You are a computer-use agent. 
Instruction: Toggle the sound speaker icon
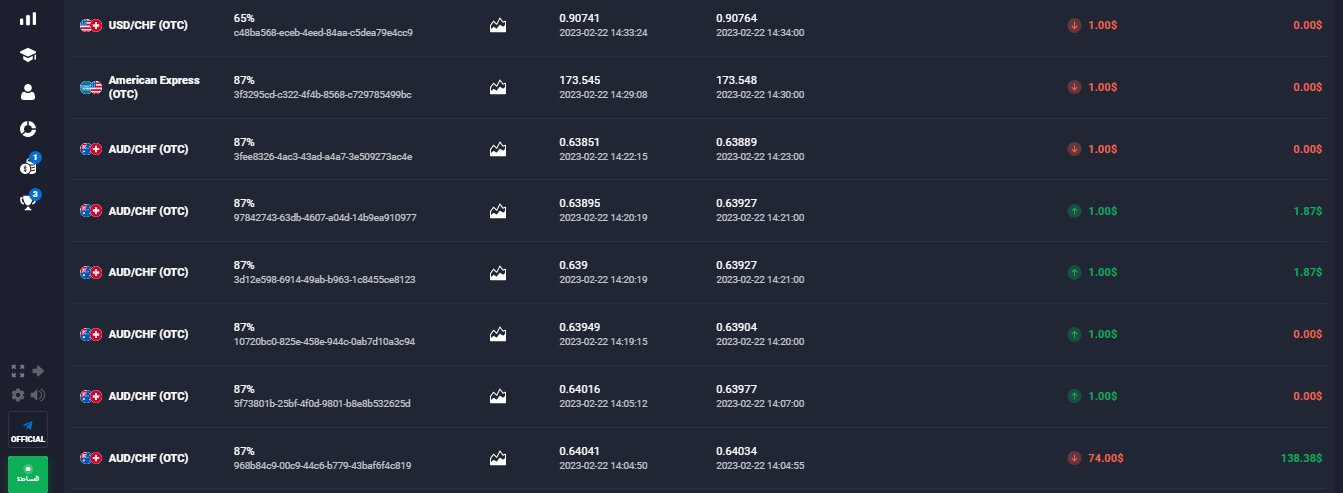39,395
